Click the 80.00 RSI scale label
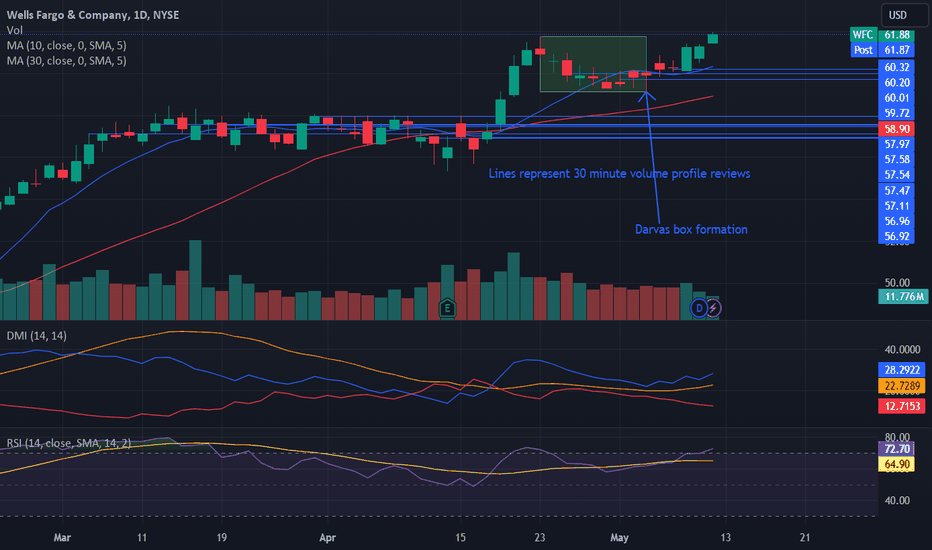 tap(897, 437)
